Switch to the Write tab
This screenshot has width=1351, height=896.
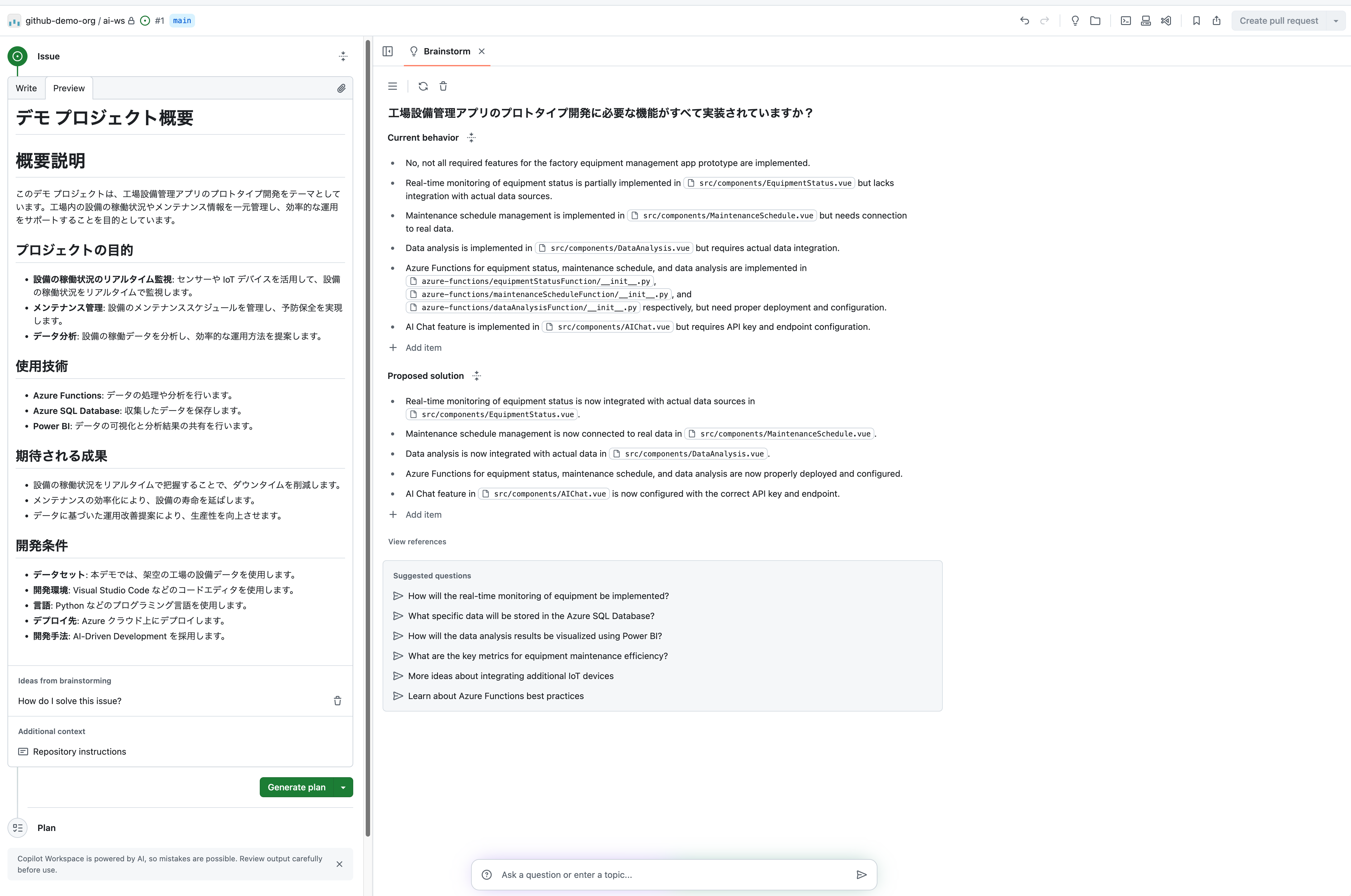pyautogui.click(x=26, y=88)
